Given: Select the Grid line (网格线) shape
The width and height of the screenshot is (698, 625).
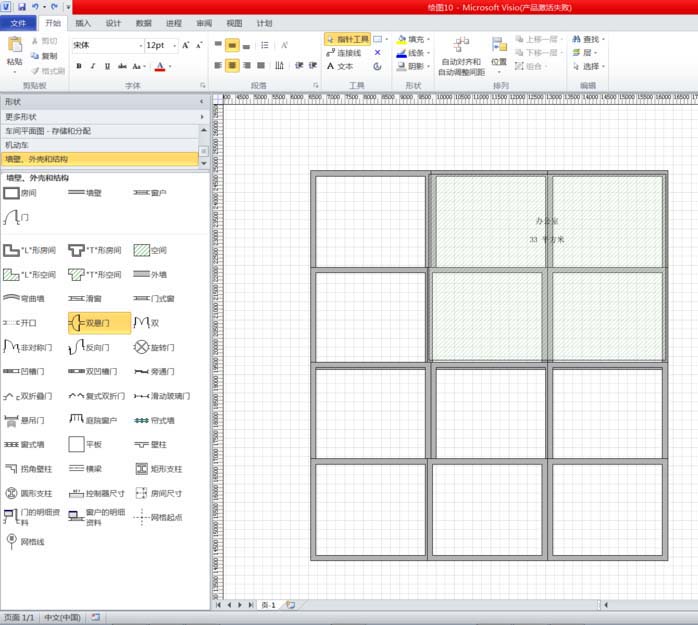Looking at the screenshot, I should coord(24,541).
